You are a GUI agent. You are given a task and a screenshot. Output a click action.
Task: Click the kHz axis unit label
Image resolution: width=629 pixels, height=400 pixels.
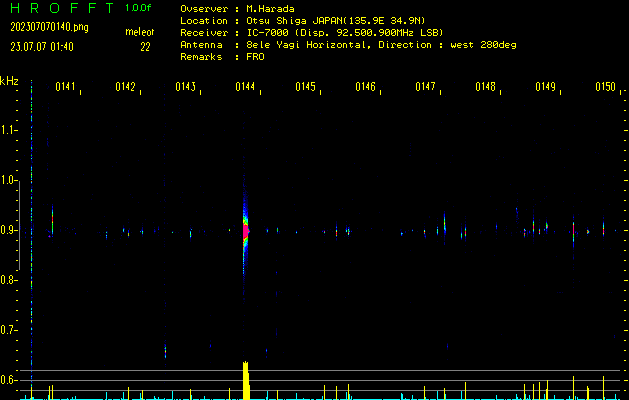[x=9, y=81]
